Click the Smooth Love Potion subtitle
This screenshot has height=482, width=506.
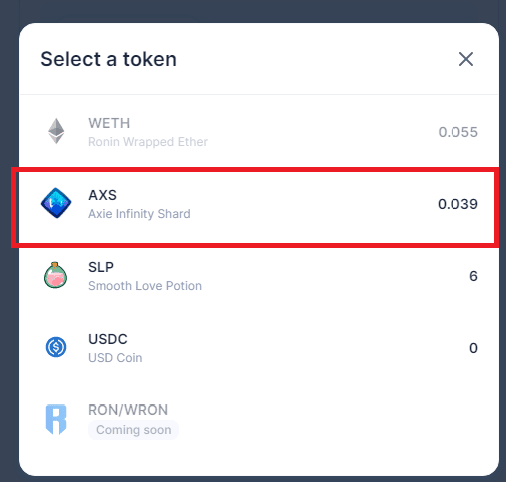(x=145, y=286)
